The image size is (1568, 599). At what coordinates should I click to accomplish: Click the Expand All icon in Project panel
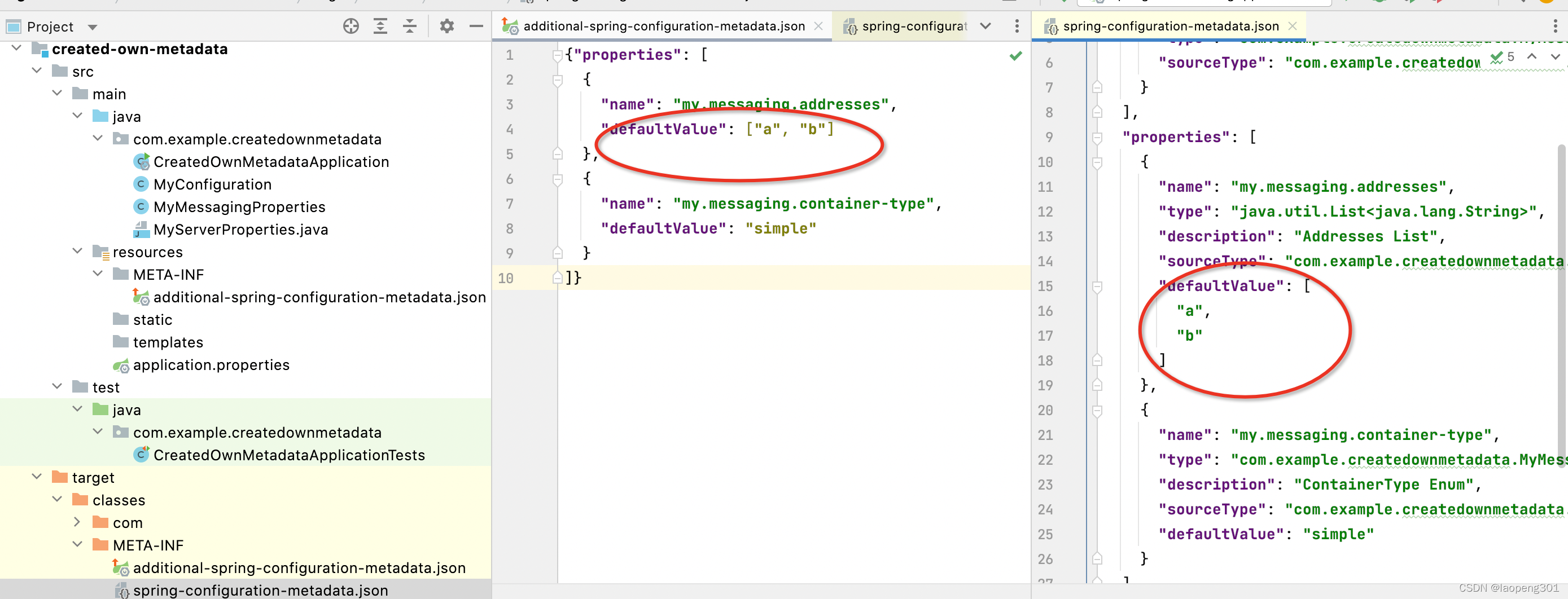pyautogui.click(x=380, y=26)
